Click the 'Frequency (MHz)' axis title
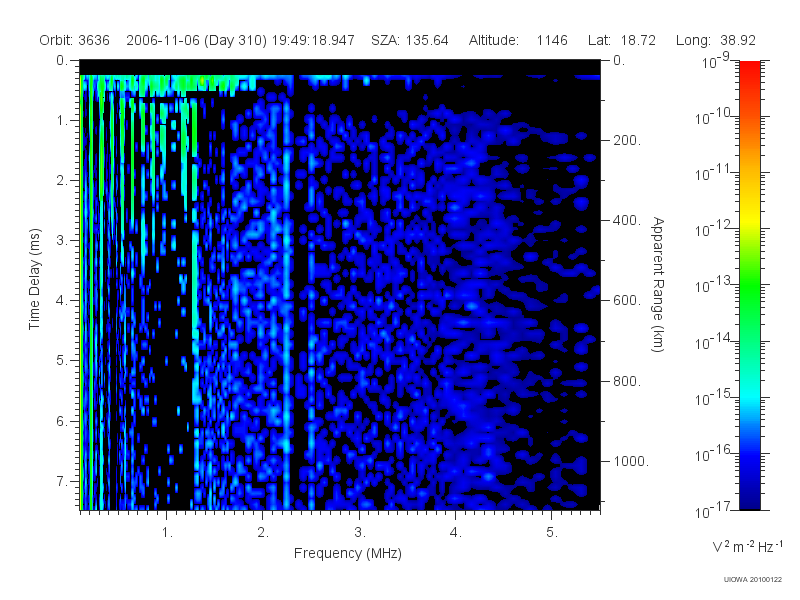The width and height of the screenshot is (800, 600). tap(348, 553)
